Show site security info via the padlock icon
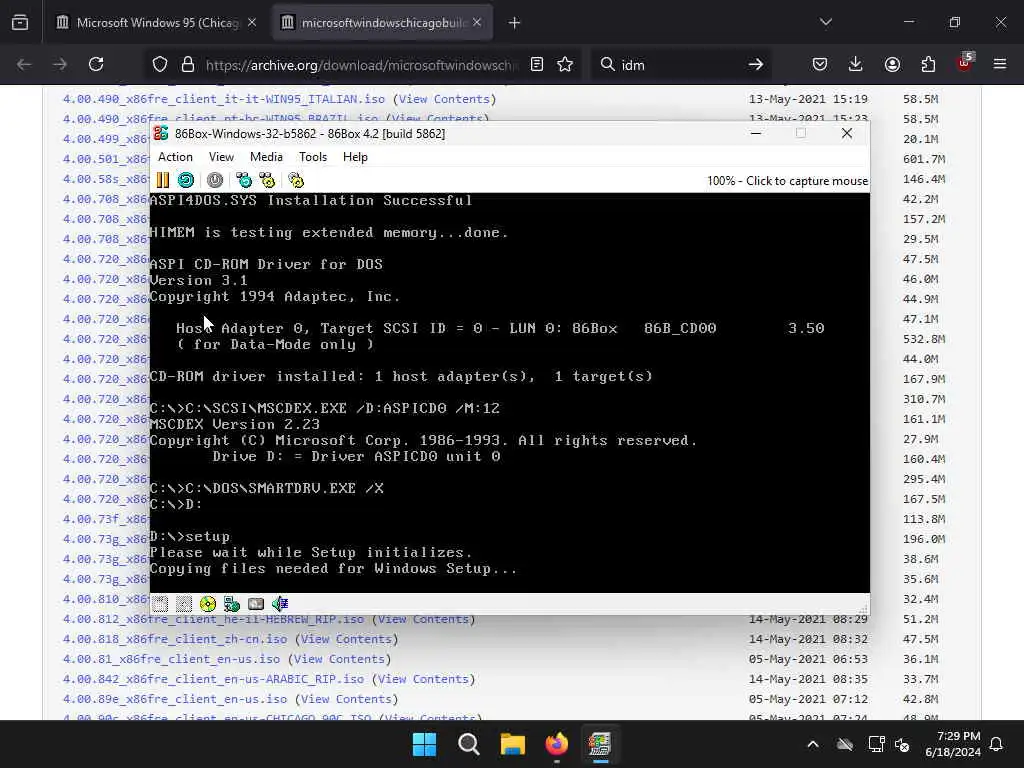The image size is (1024, 768). click(x=188, y=64)
